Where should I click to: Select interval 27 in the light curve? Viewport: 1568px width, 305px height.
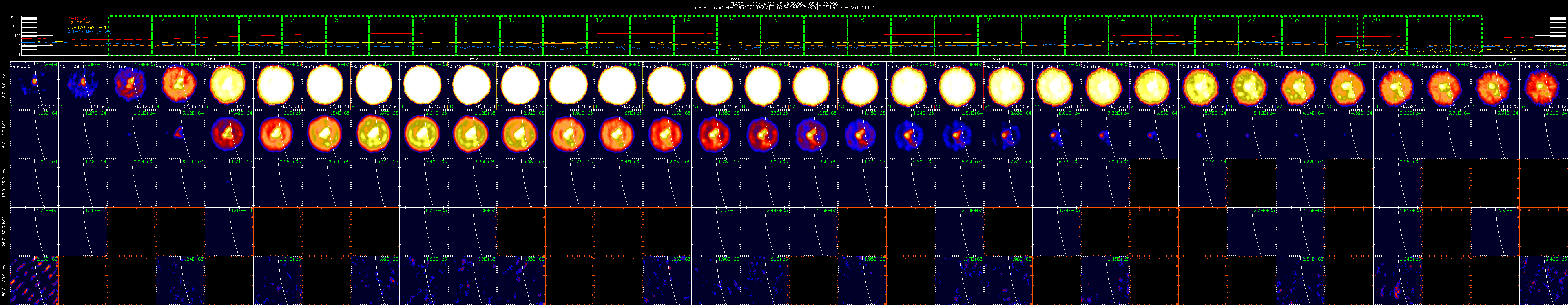tap(1260, 37)
